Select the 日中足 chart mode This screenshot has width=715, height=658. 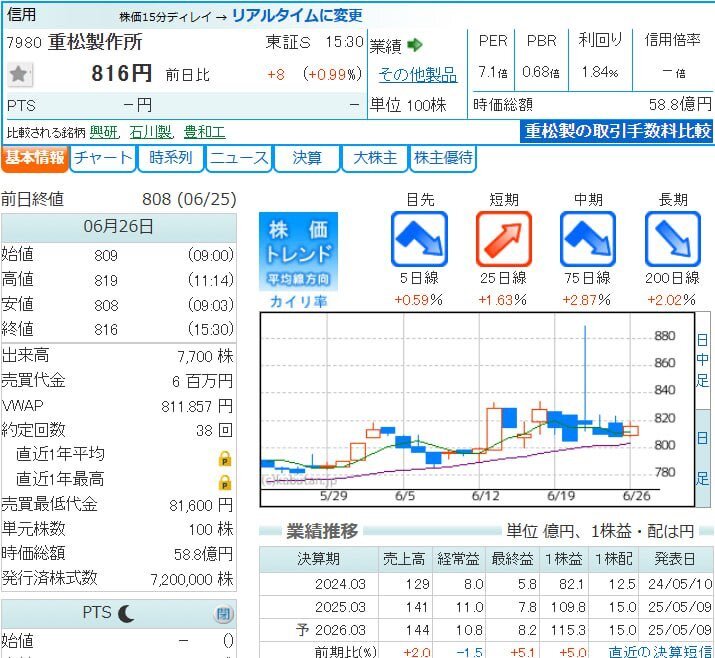point(703,360)
